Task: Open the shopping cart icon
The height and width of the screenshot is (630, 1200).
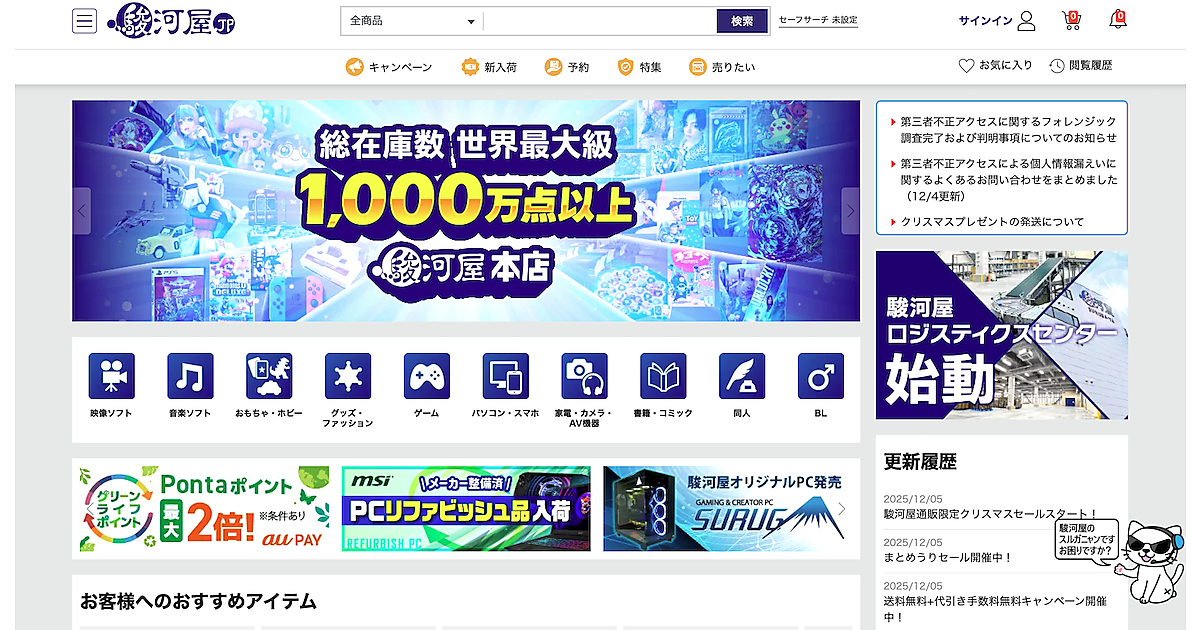Action: pos(1071,20)
